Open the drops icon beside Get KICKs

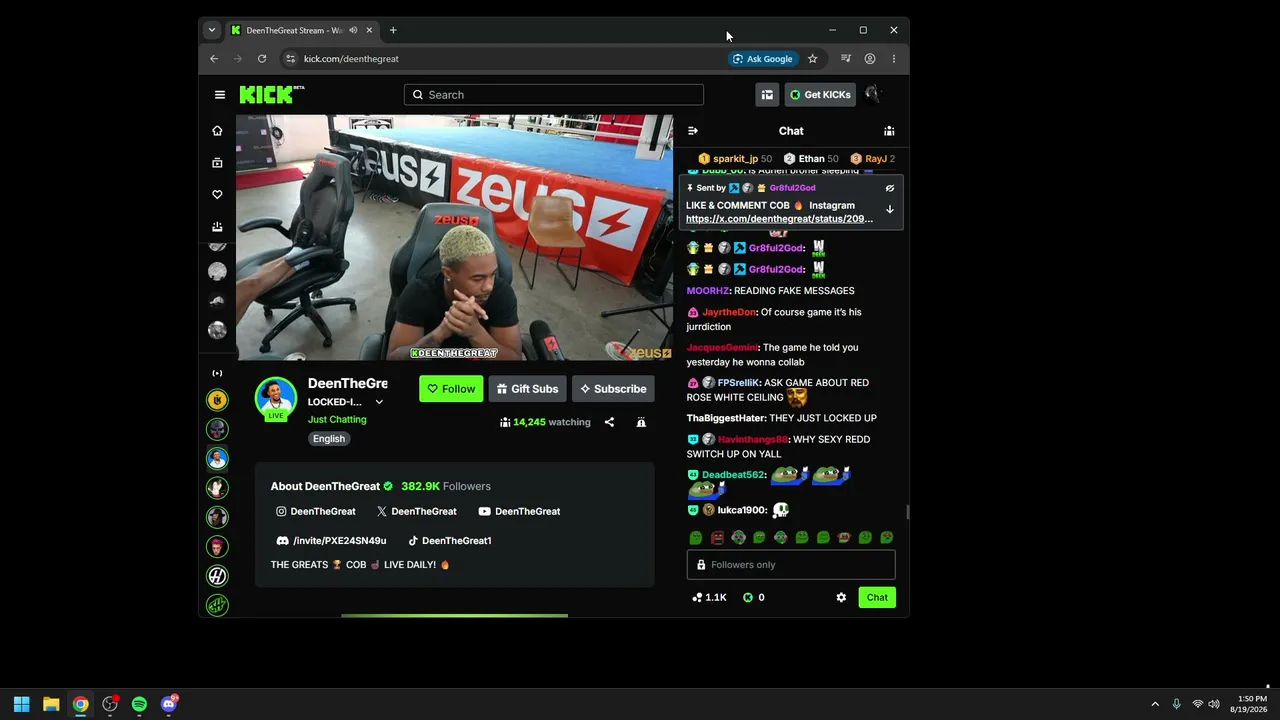767,95
